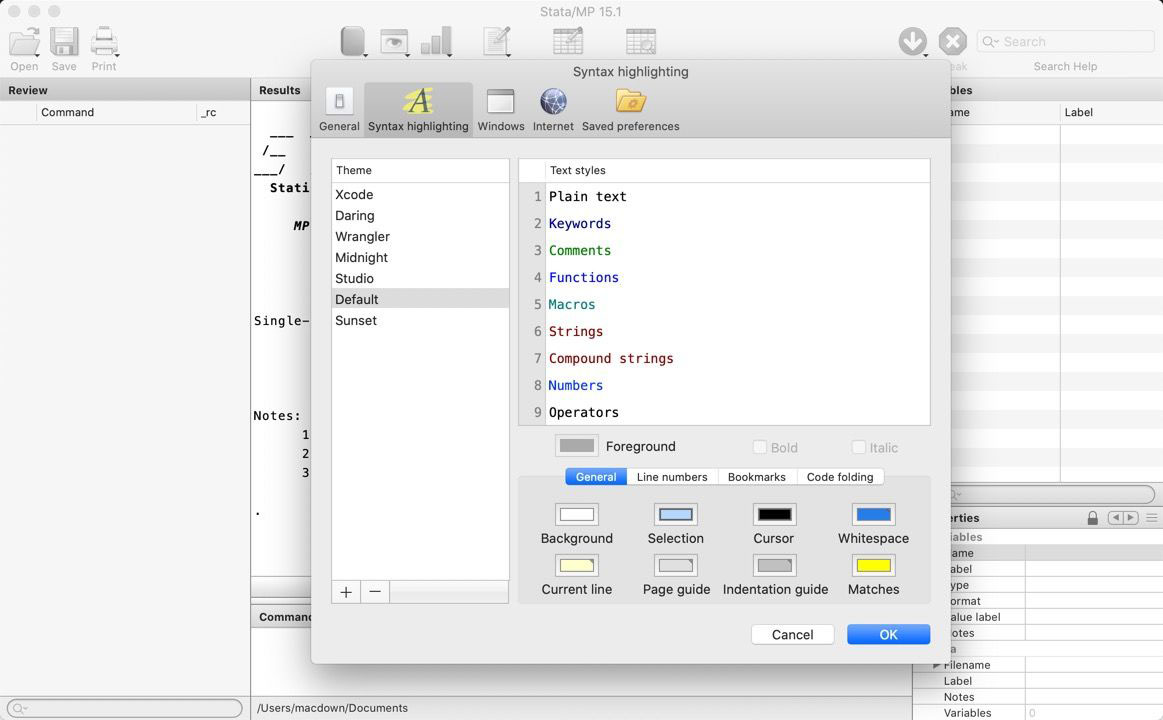
Task: Switch to the Code folding tab
Action: [840, 477]
